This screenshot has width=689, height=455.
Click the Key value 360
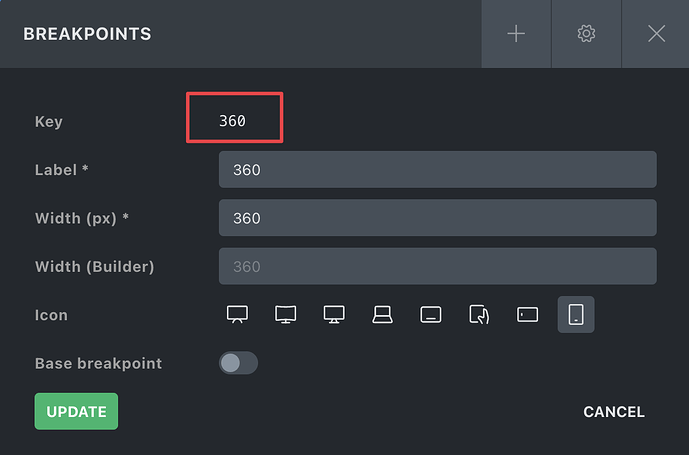pos(232,121)
